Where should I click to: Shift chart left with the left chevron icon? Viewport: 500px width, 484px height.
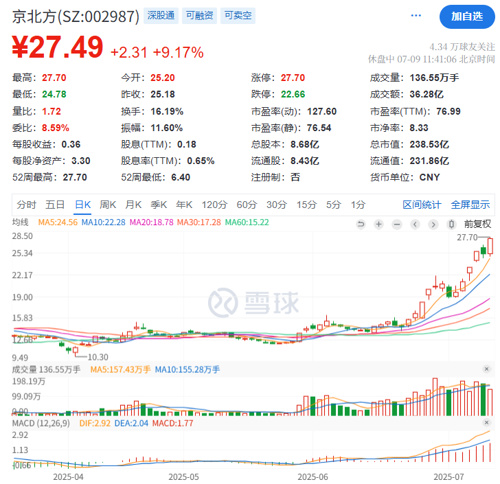pyautogui.click(x=415, y=224)
